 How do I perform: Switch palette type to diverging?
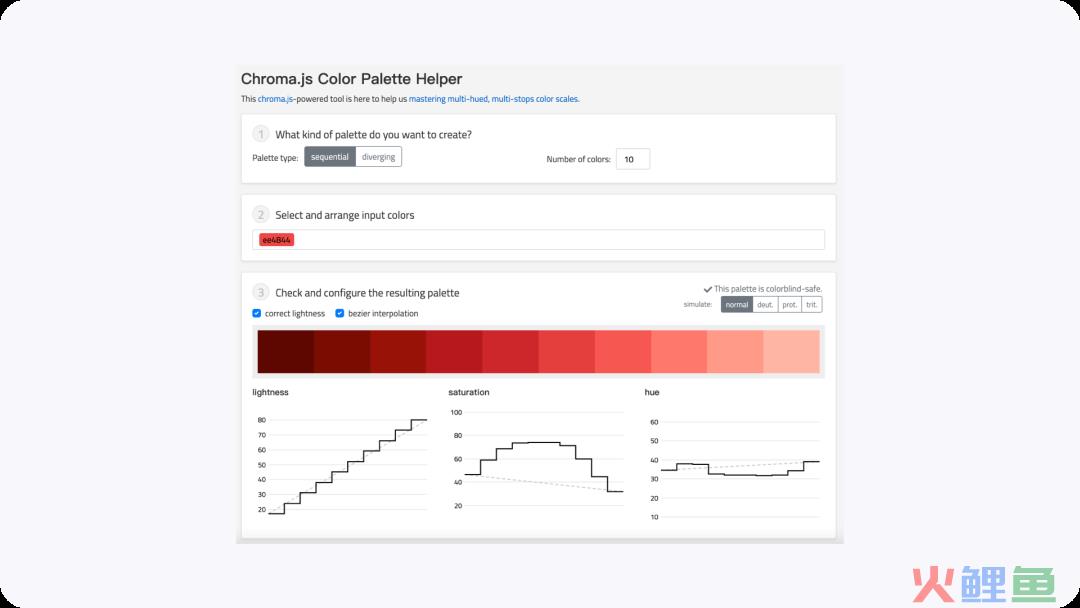click(379, 157)
